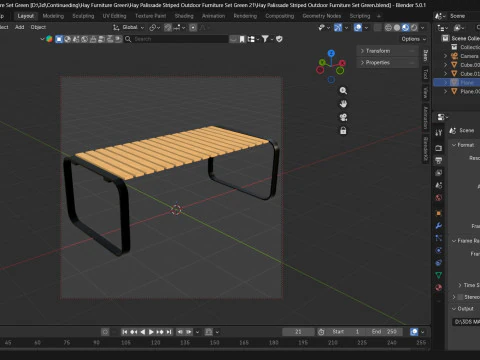
Task: Open the World properties globe icon
Action: [x=439, y=198]
